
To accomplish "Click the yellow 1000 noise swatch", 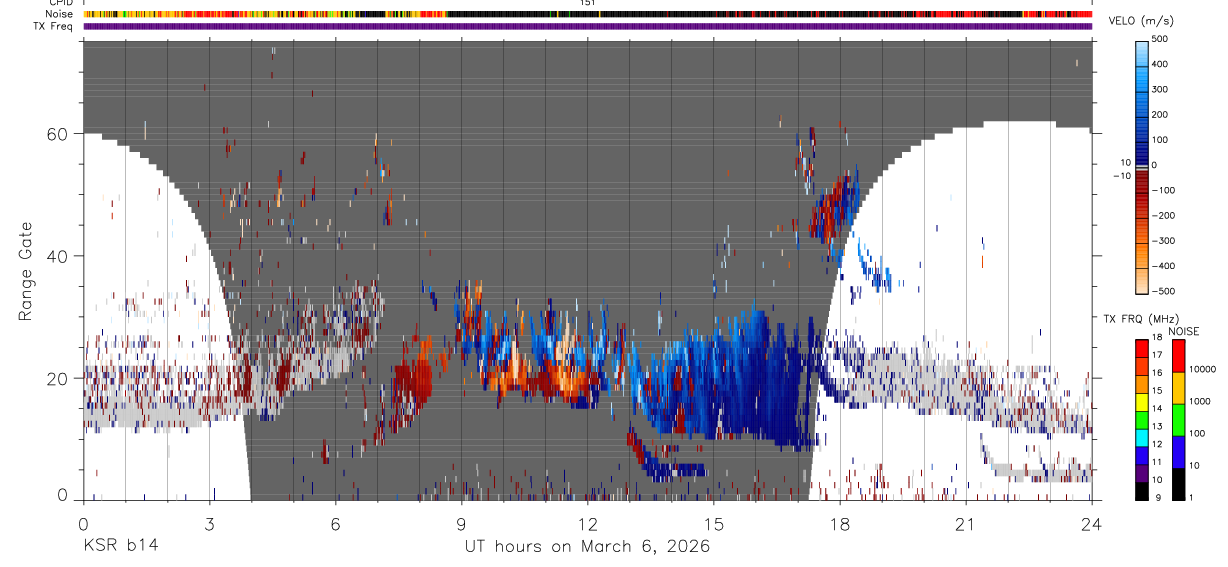I will click(x=1178, y=387).
